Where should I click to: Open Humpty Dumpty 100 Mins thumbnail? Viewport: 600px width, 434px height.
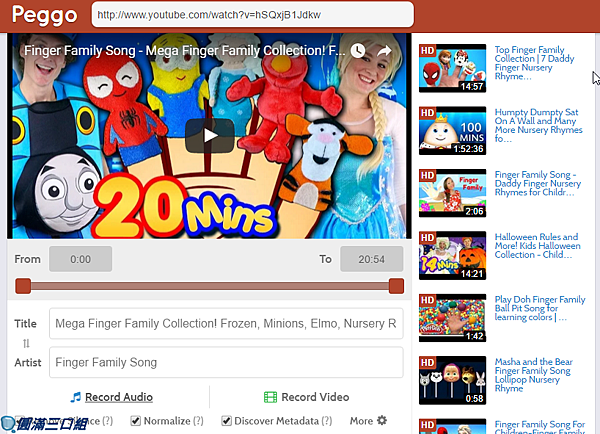click(x=452, y=131)
